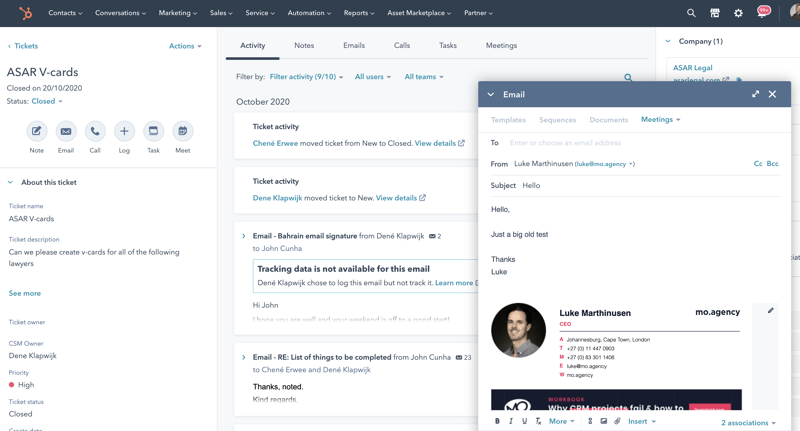This screenshot has width=800, height=431.
Task: Open Filter activity (9/10) dropdown
Action: pos(306,77)
